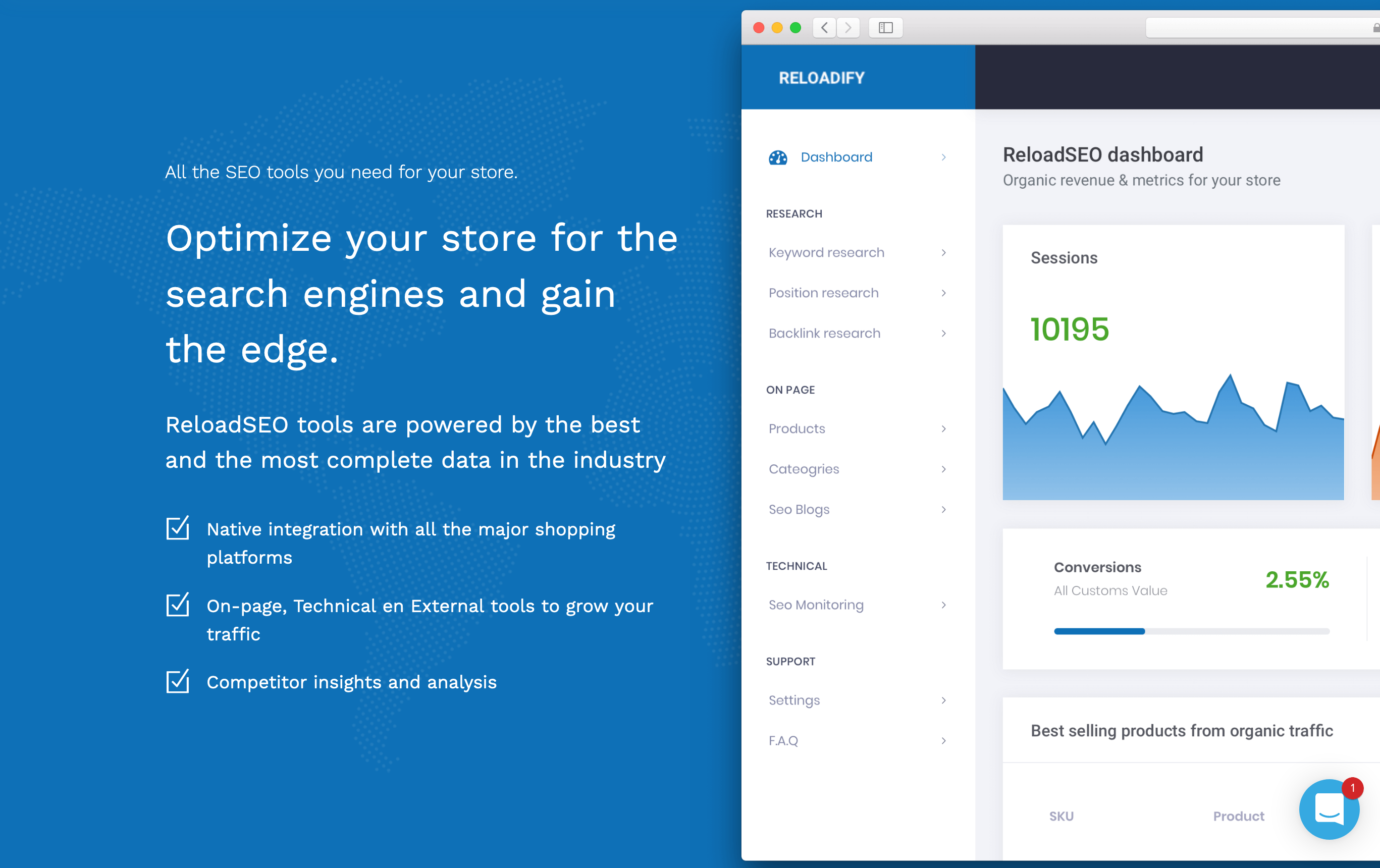Expand the Dashboard chevron

[x=943, y=157]
